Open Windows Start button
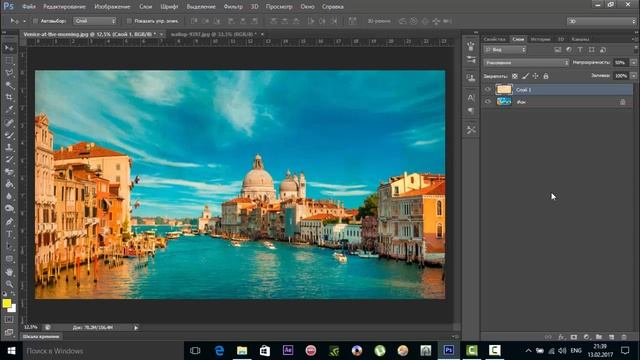Image resolution: width=640 pixels, height=360 pixels. point(11,351)
